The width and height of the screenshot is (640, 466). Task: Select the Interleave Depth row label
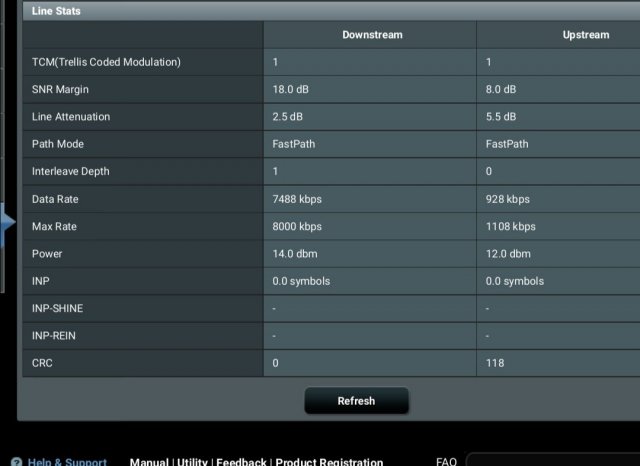point(71,171)
